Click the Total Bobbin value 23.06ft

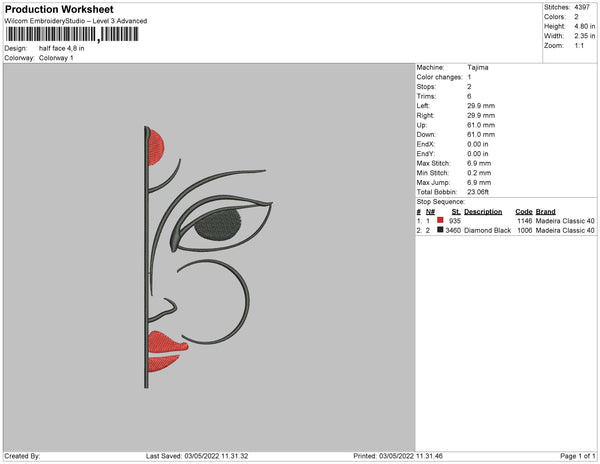click(478, 192)
